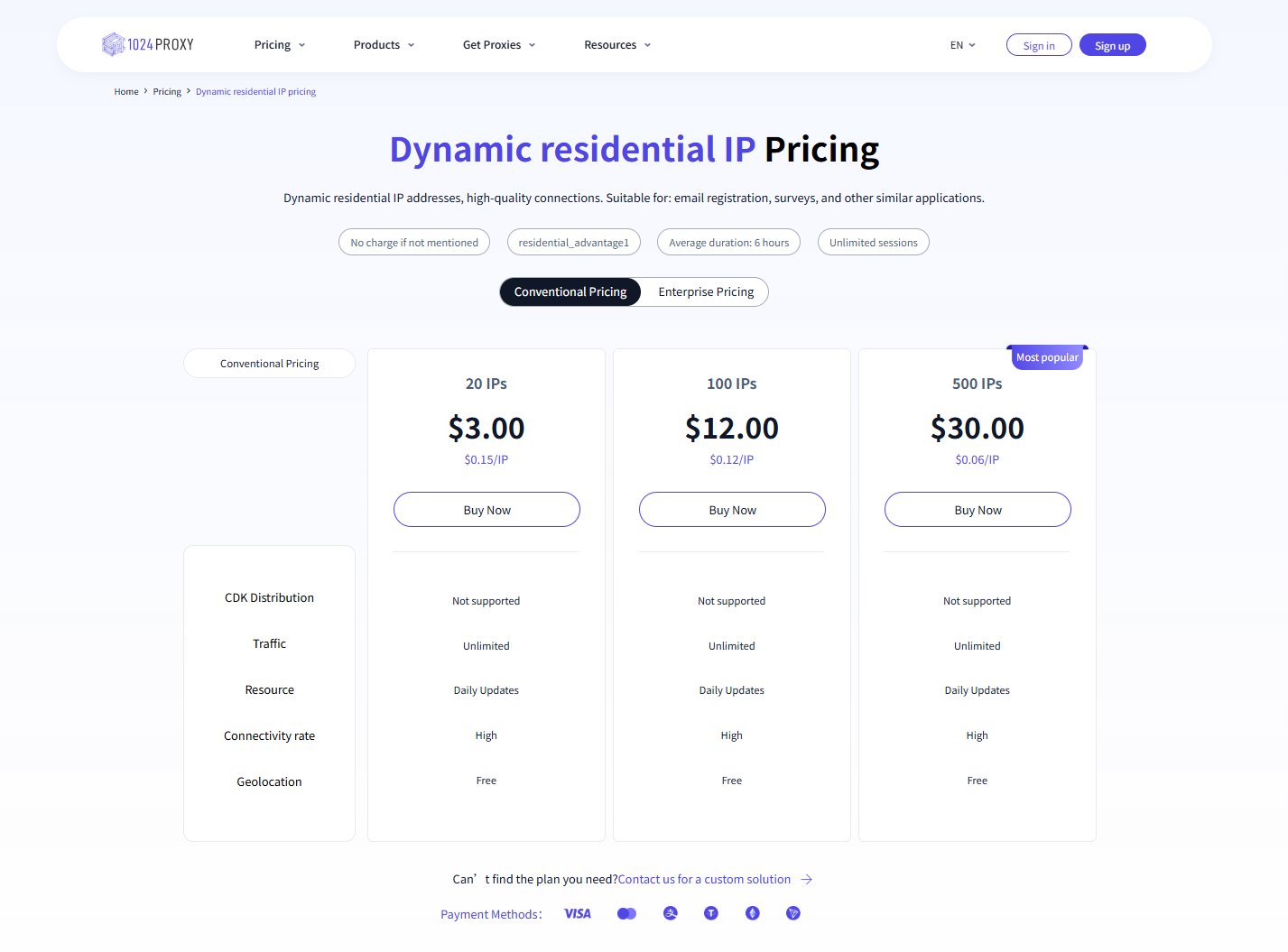Expand the Get Proxies menu
The width and height of the screenshot is (1288, 952).
499,45
